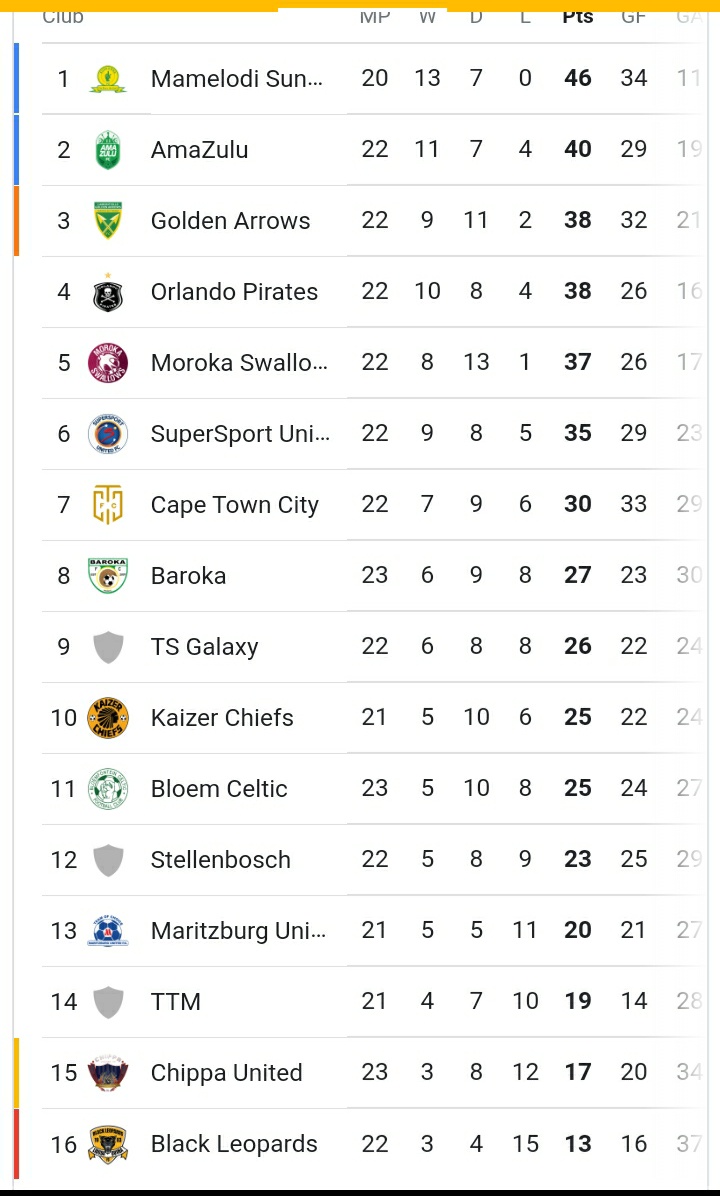Click the MP column header
Screen dimensions: 720x1196
pyautogui.click(x=374, y=16)
